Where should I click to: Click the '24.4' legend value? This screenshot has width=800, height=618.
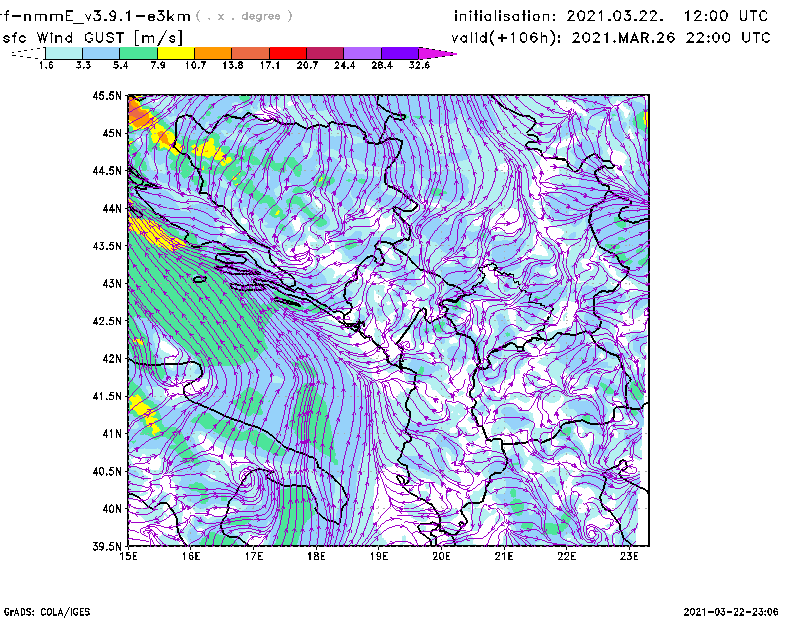344,65
